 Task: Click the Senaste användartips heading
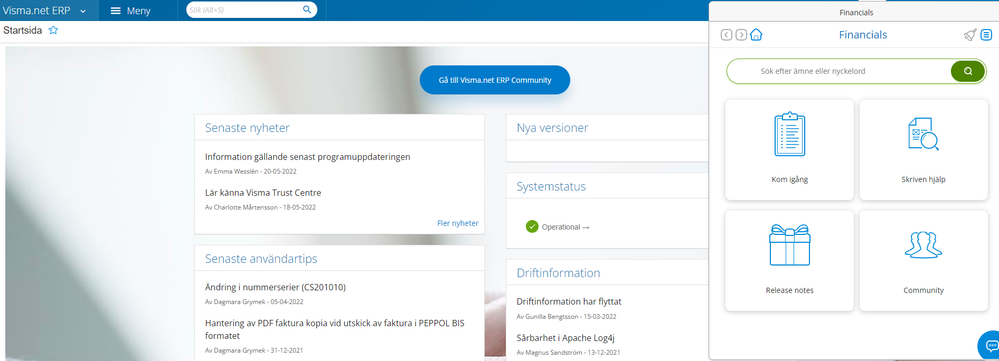pyautogui.click(x=261, y=258)
